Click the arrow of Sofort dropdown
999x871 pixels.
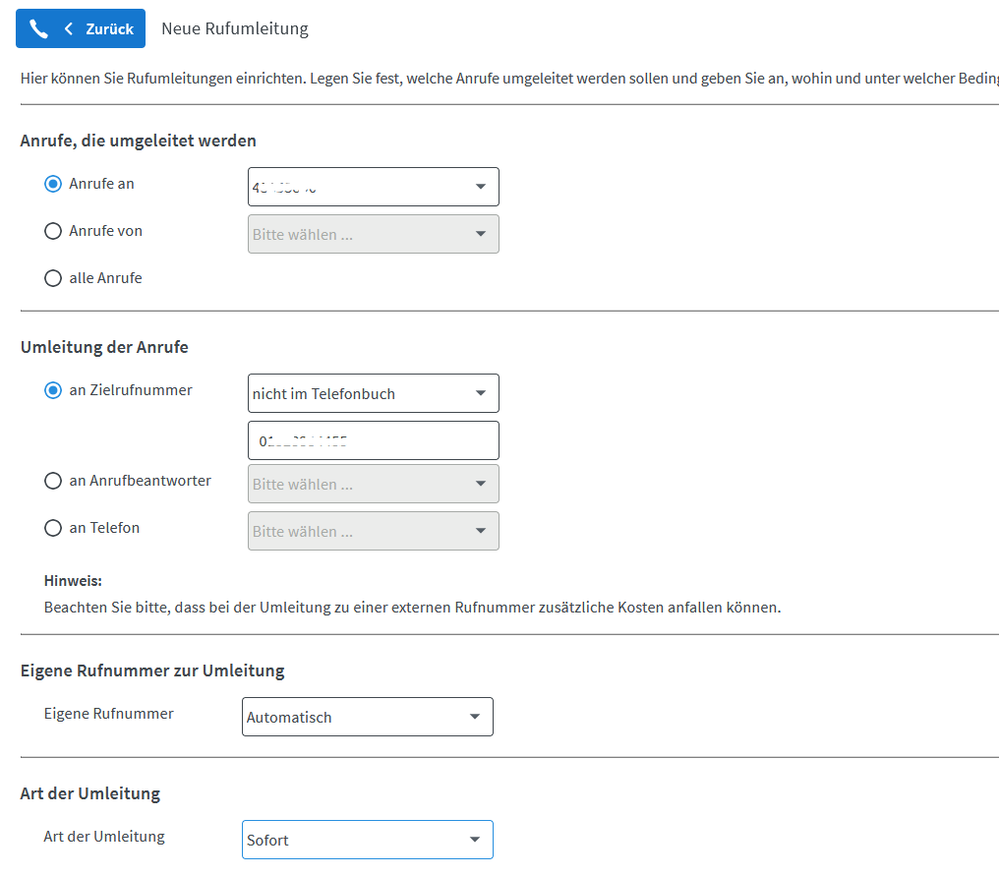pos(475,840)
